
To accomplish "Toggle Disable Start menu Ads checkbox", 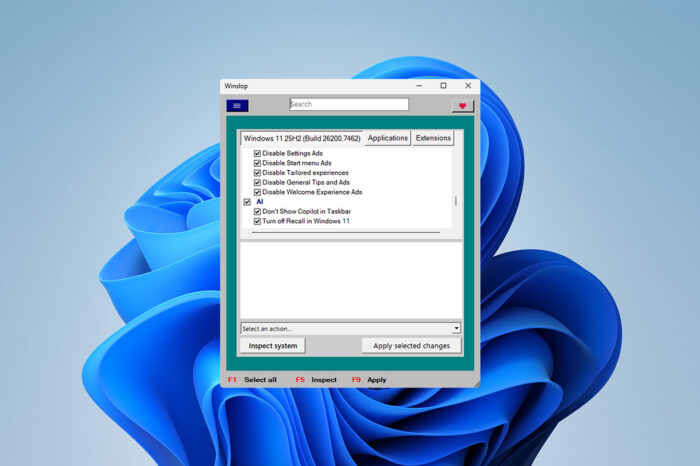I will [257, 163].
